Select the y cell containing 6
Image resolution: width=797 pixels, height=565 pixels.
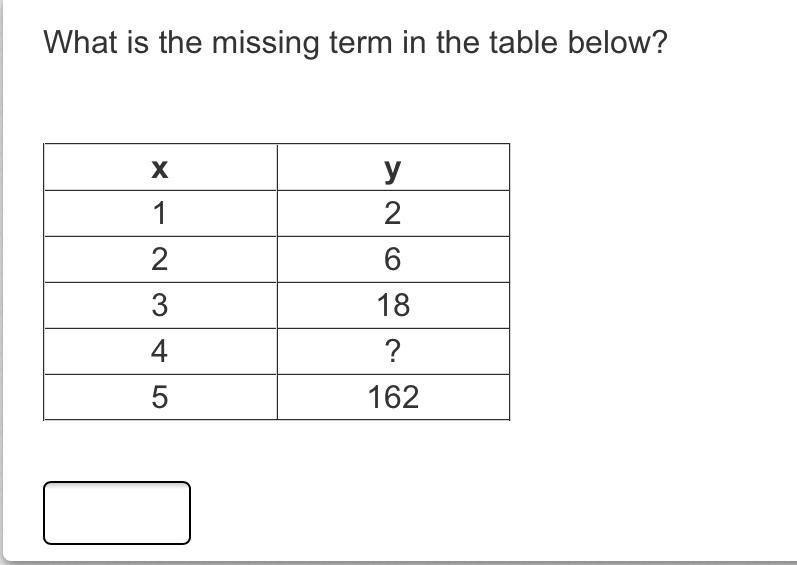click(x=393, y=259)
